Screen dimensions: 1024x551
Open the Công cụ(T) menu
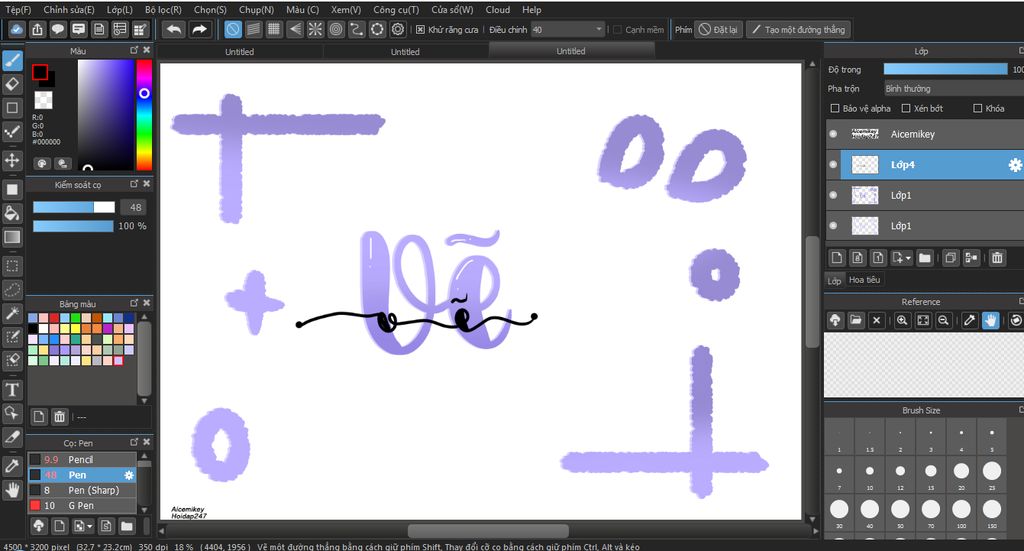coord(396,10)
